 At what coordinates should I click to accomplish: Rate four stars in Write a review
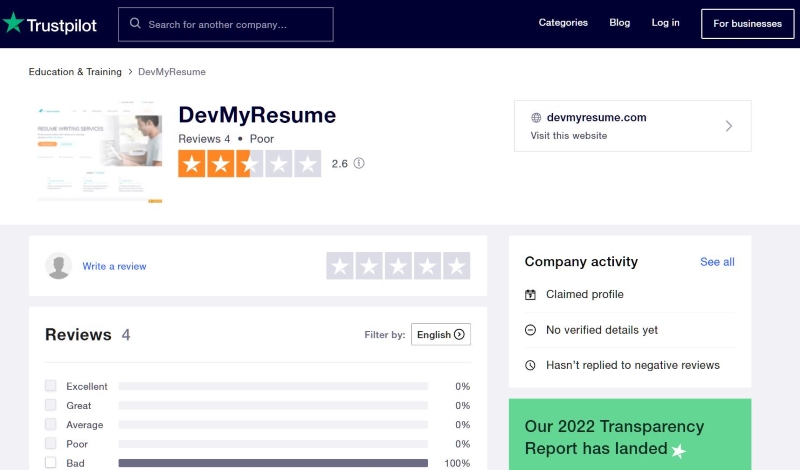(427, 265)
